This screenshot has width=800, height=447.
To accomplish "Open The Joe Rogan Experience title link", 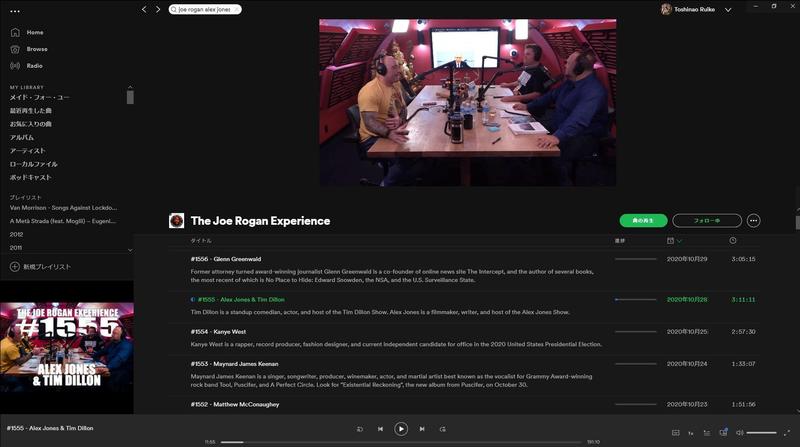I will [260, 221].
